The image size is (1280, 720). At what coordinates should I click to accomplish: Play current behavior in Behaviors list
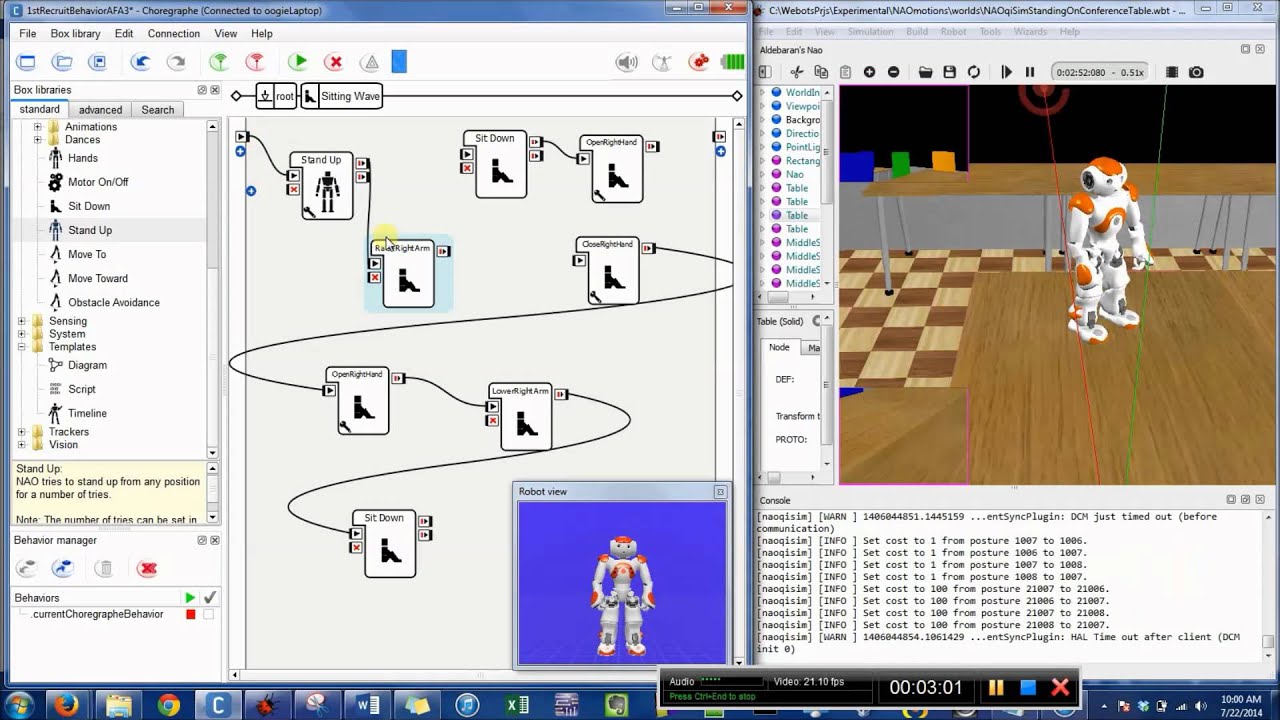[190, 597]
